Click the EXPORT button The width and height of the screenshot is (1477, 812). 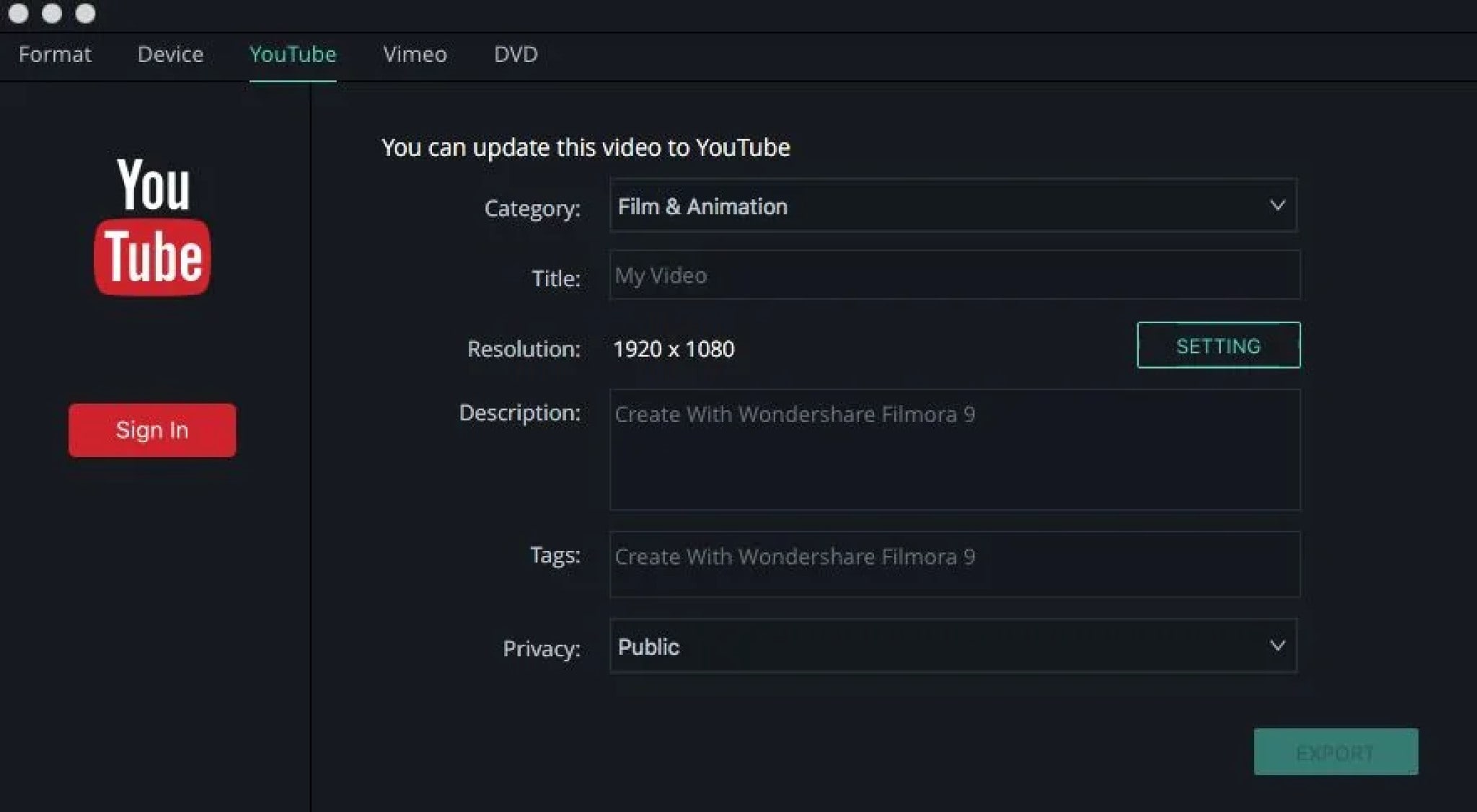click(1336, 752)
